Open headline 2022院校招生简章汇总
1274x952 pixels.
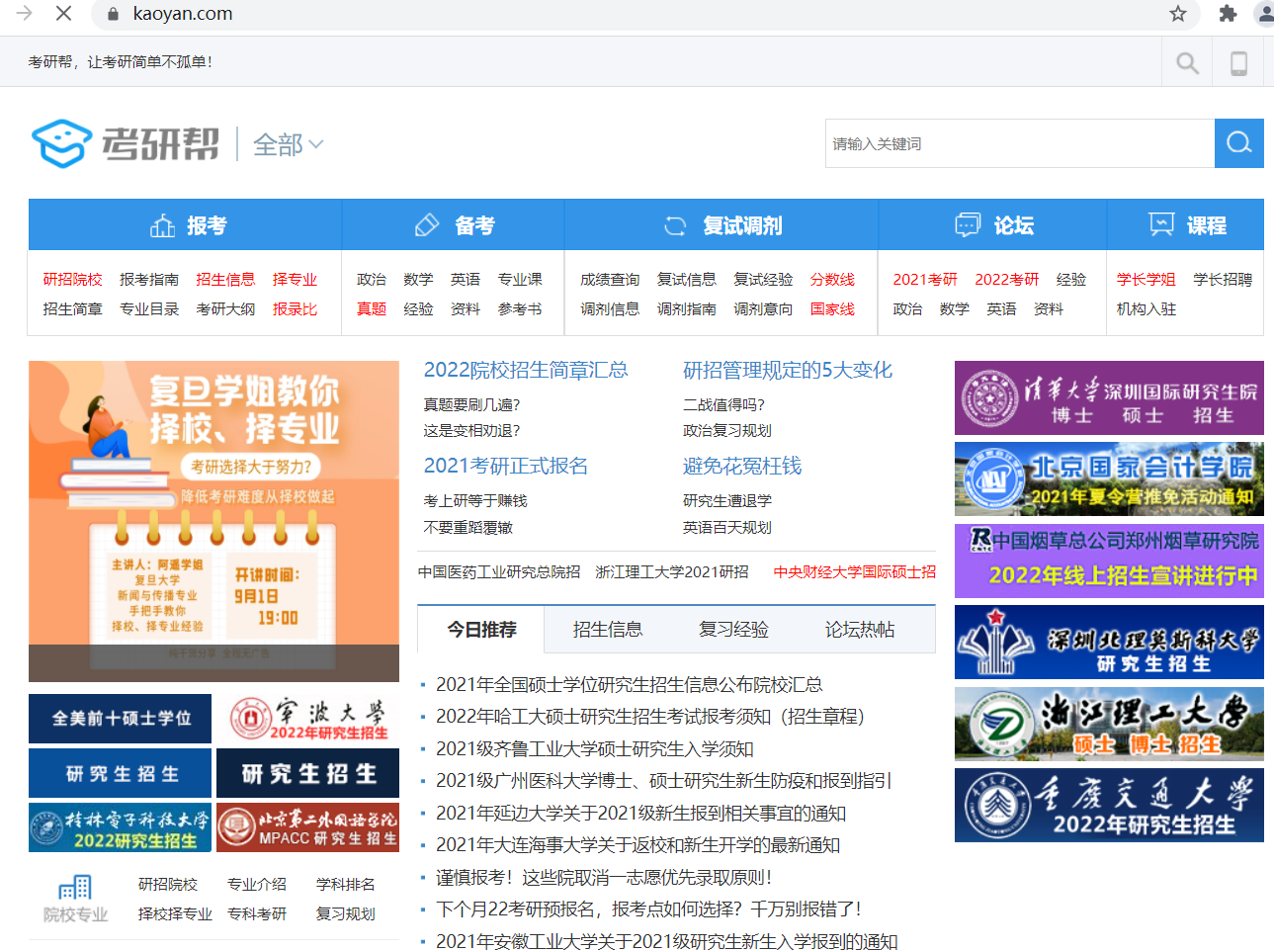(526, 370)
